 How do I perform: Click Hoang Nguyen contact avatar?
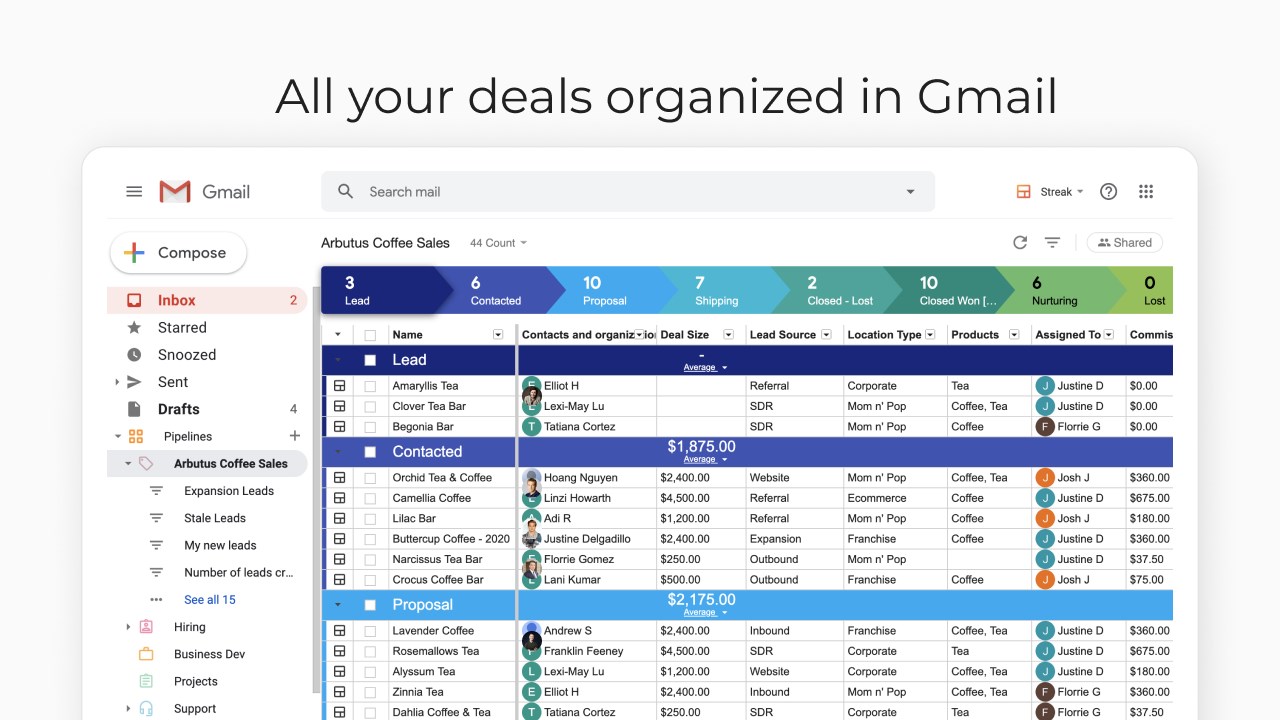point(531,478)
